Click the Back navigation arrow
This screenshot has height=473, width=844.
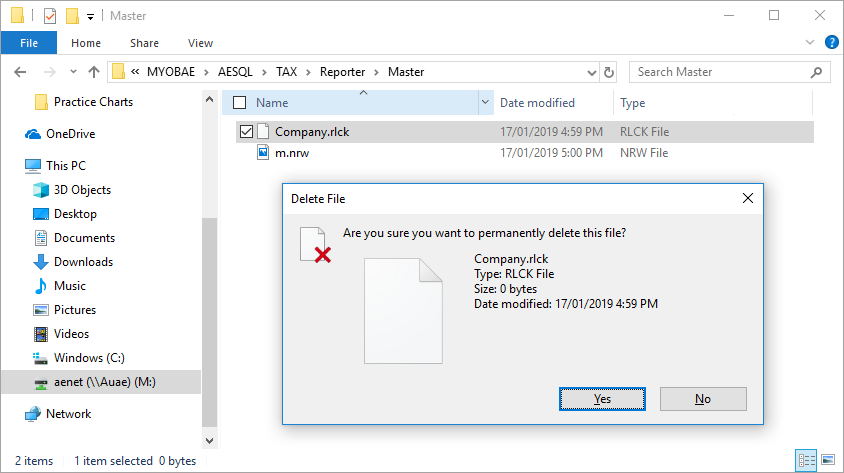[x=19, y=72]
